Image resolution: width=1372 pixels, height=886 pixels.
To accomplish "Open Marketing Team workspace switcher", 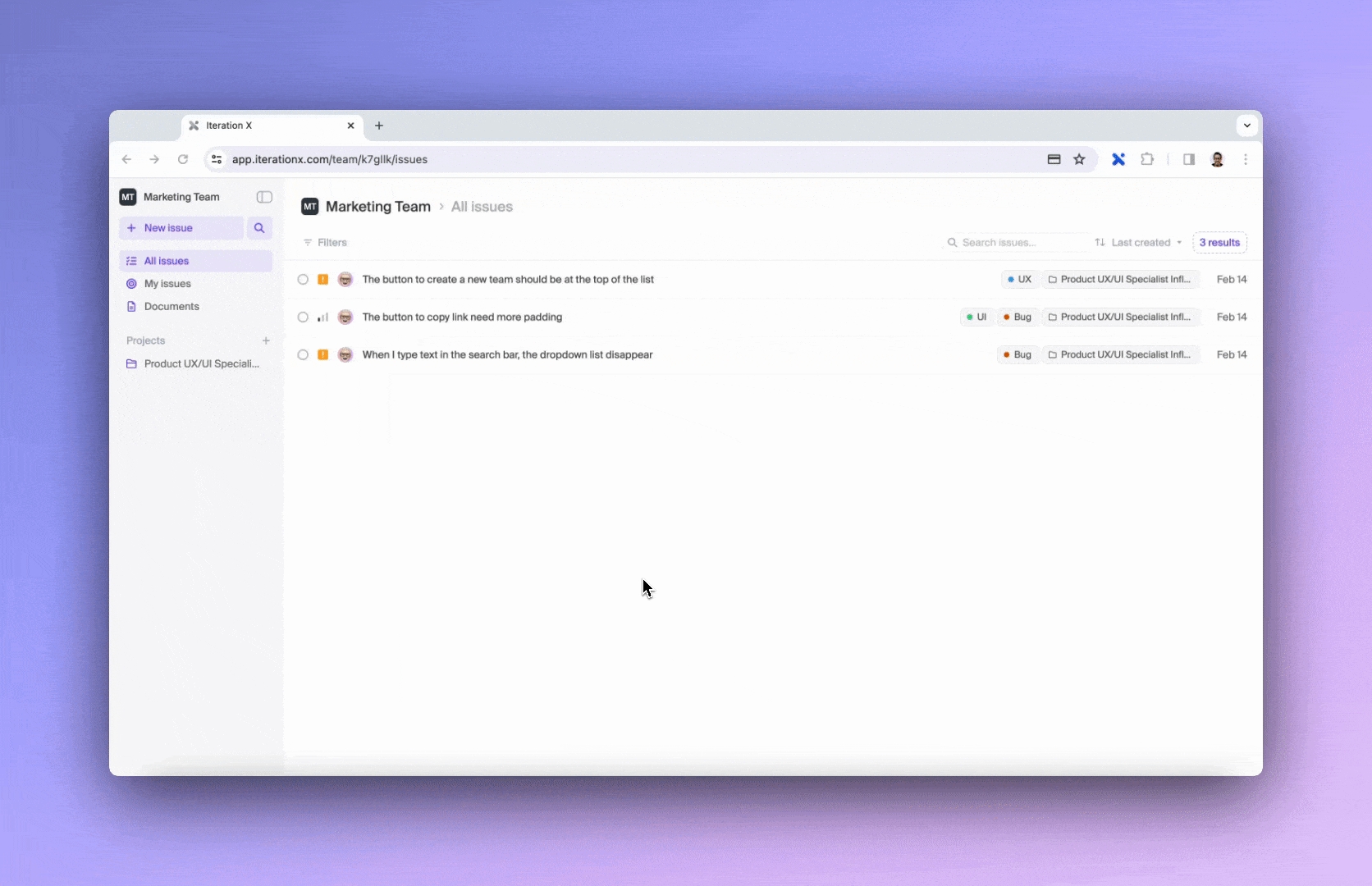I will point(171,197).
